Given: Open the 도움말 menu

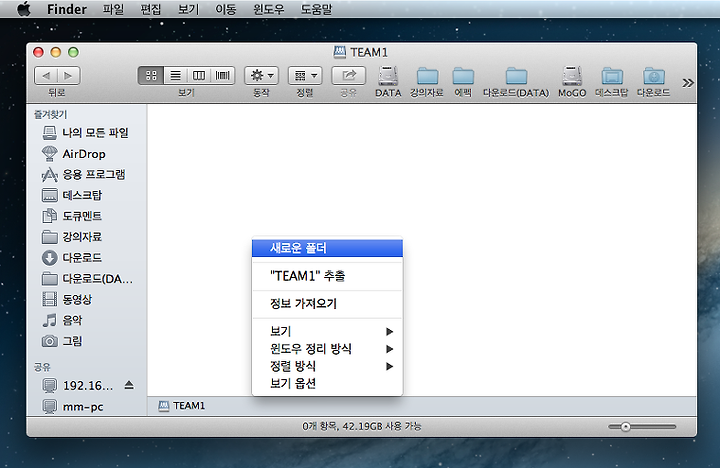Looking at the screenshot, I should [316, 9].
